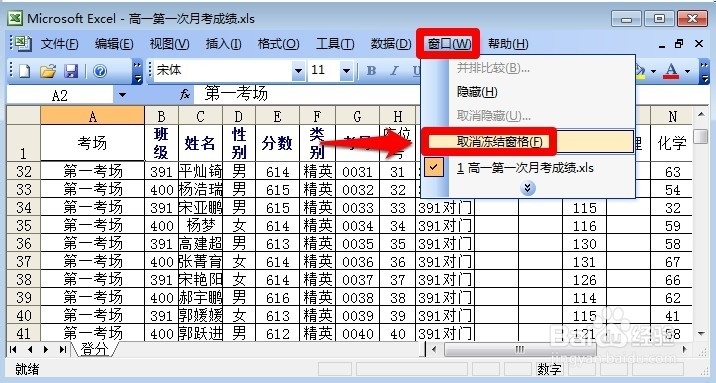The height and width of the screenshot is (383, 716).
Task: Click vertical scrollbar up arrow
Action: pos(701,114)
